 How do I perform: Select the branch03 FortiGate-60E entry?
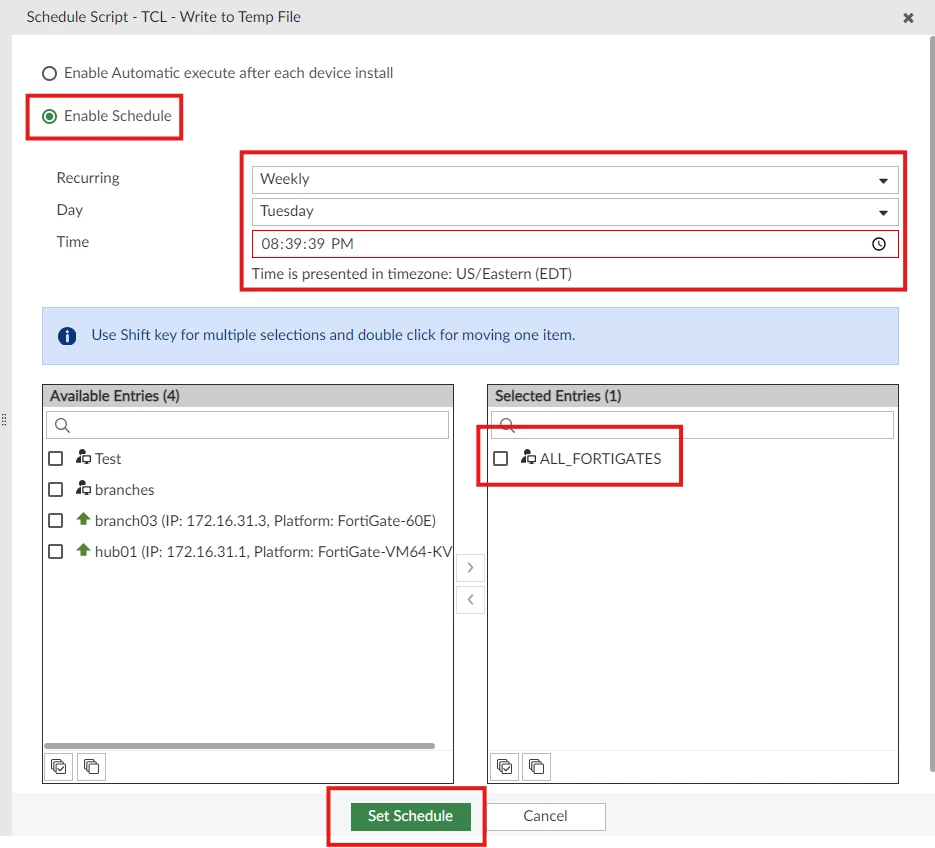click(x=265, y=521)
